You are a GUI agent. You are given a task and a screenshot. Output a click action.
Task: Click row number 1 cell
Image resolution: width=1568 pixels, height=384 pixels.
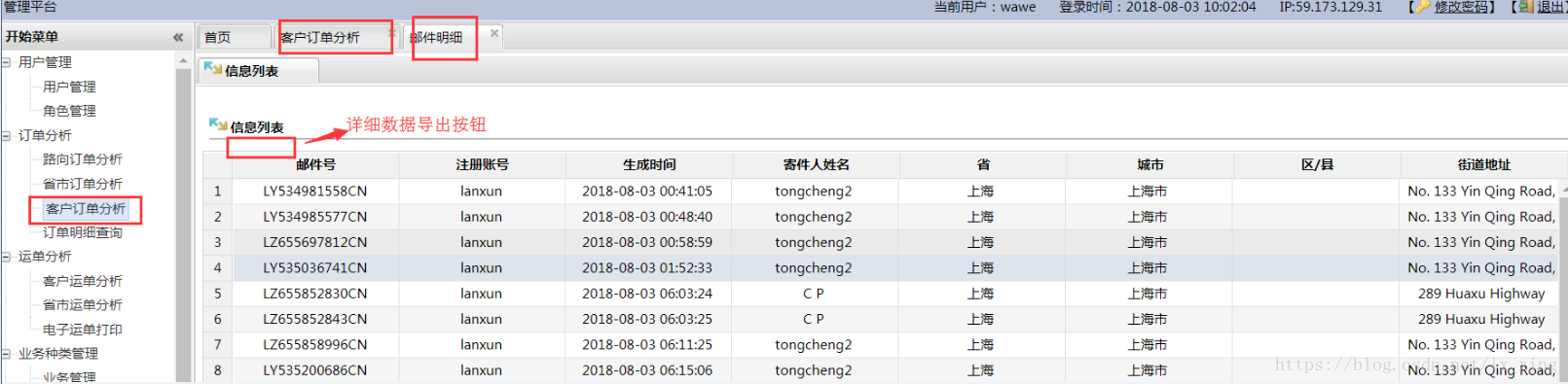point(218,192)
